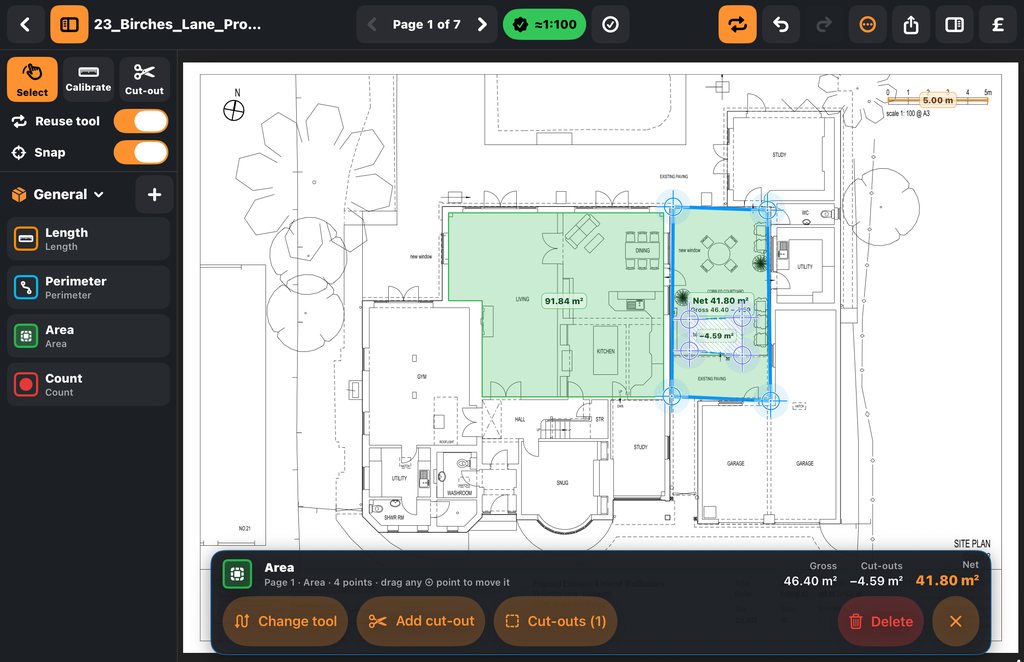Click the Change tool button
The width and height of the screenshot is (1024, 662).
click(x=285, y=621)
